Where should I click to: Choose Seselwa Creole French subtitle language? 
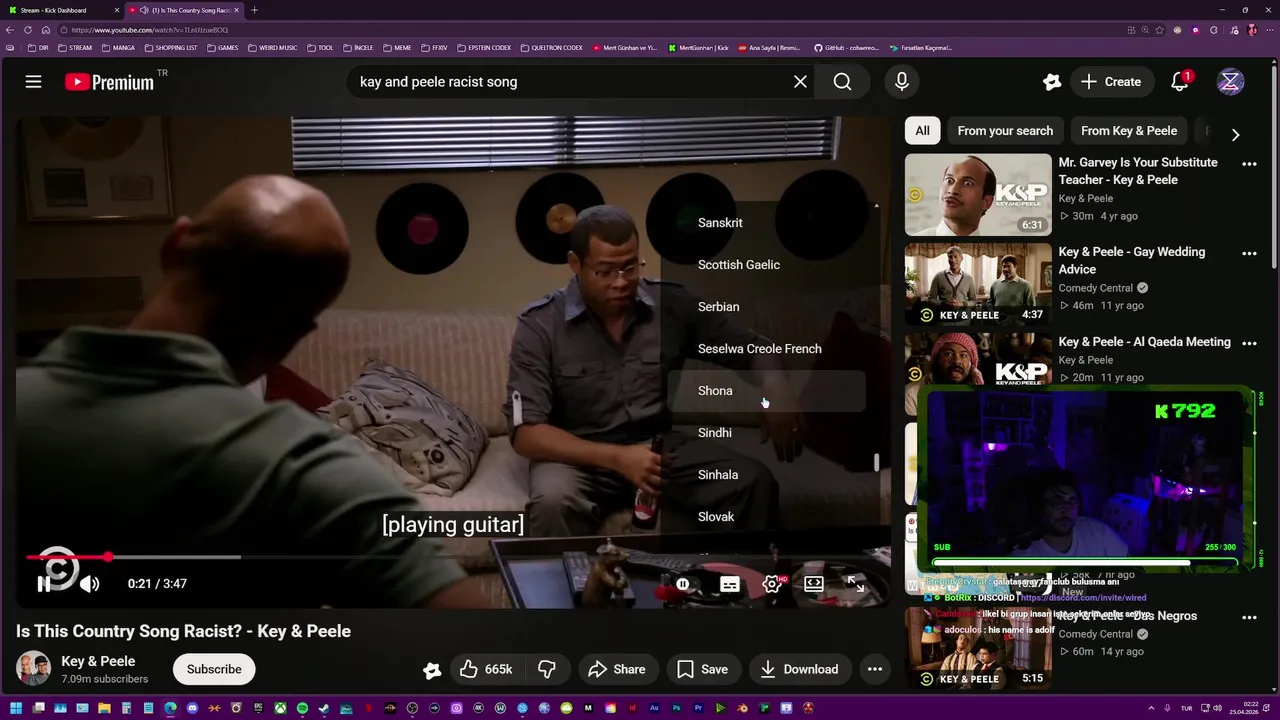tap(767, 349)
